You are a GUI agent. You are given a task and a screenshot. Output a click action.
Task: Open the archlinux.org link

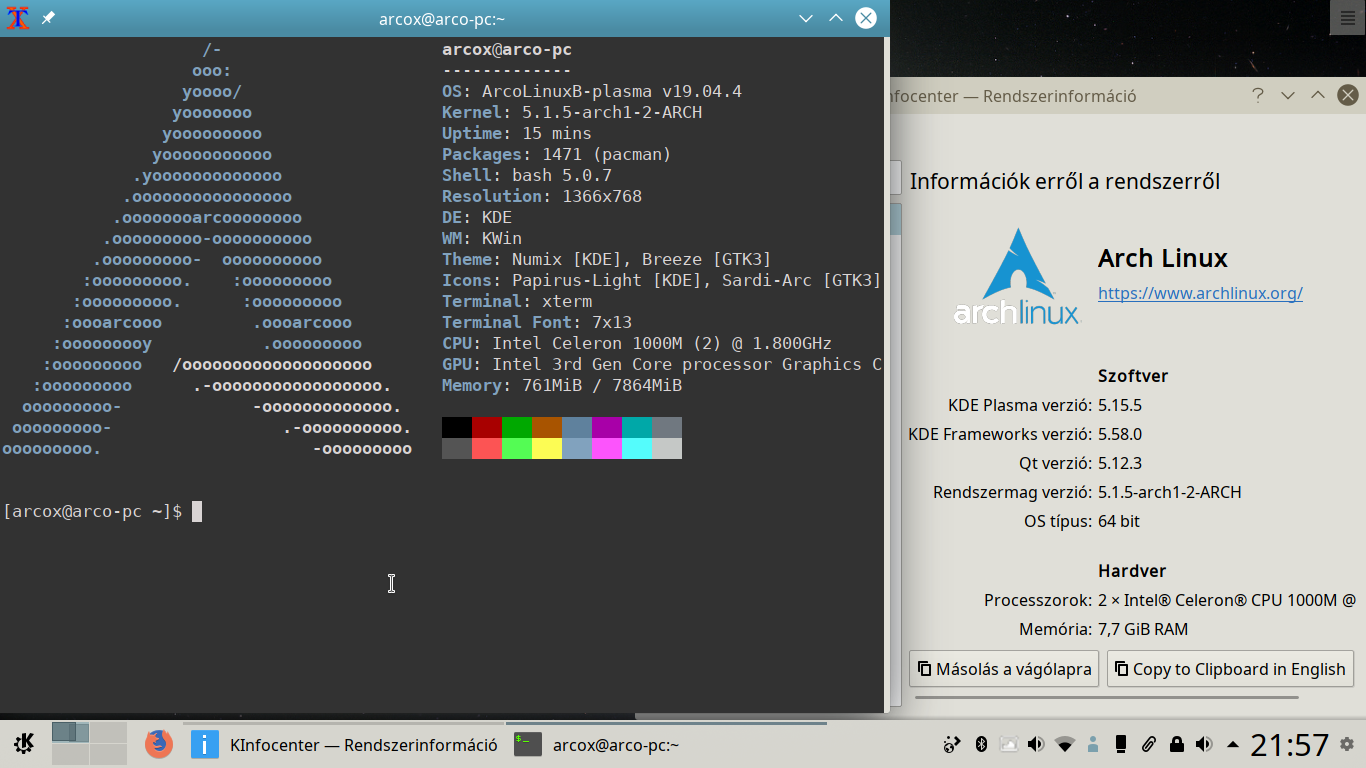[1200, 293]
